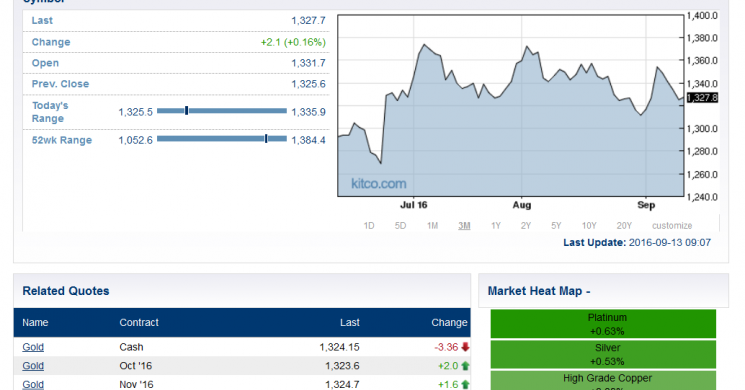Viewport: 745px width, 390px height.
Task: Show the 20Y chart range
Action: coord(624,226)
